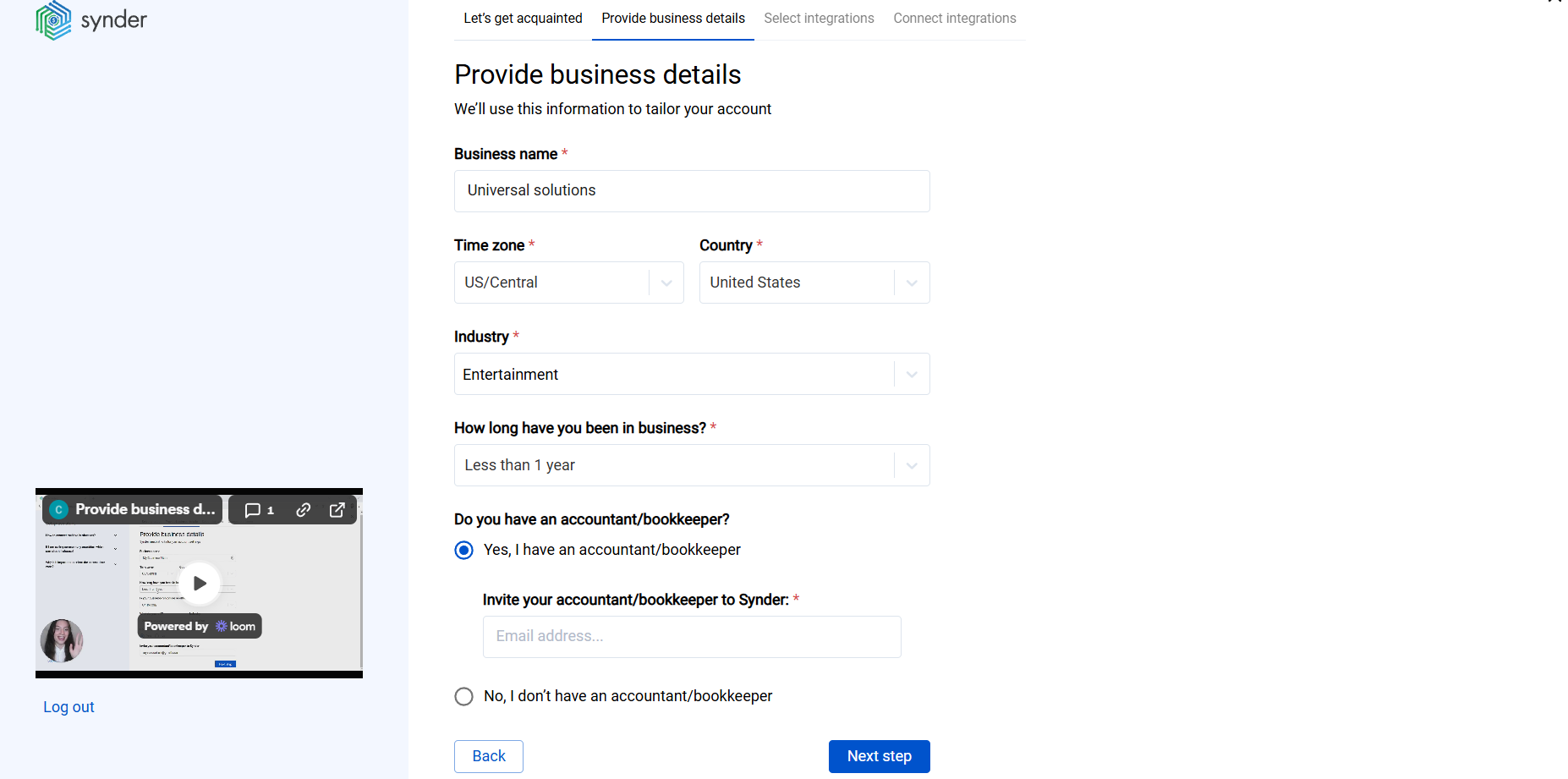Click the accountant email address field

click(x=691, y=636)
